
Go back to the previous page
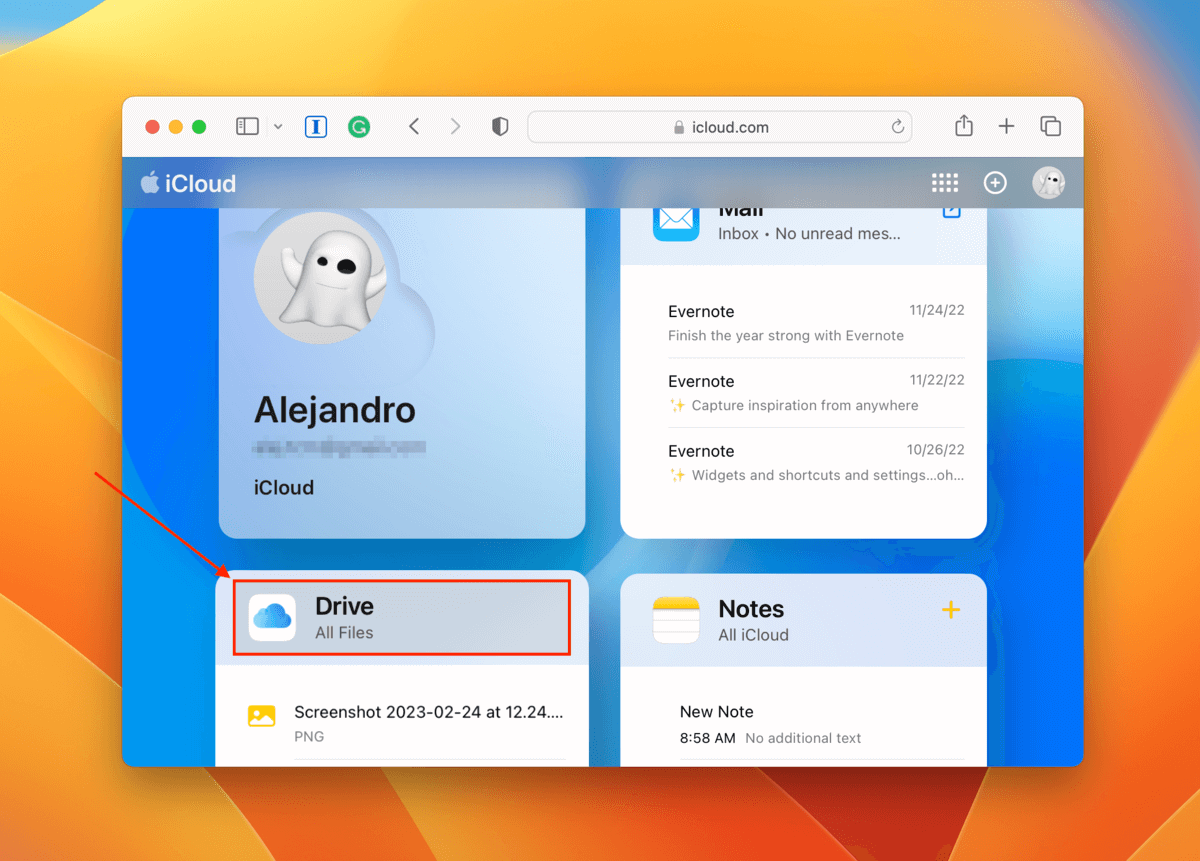(x=414, y=127)
